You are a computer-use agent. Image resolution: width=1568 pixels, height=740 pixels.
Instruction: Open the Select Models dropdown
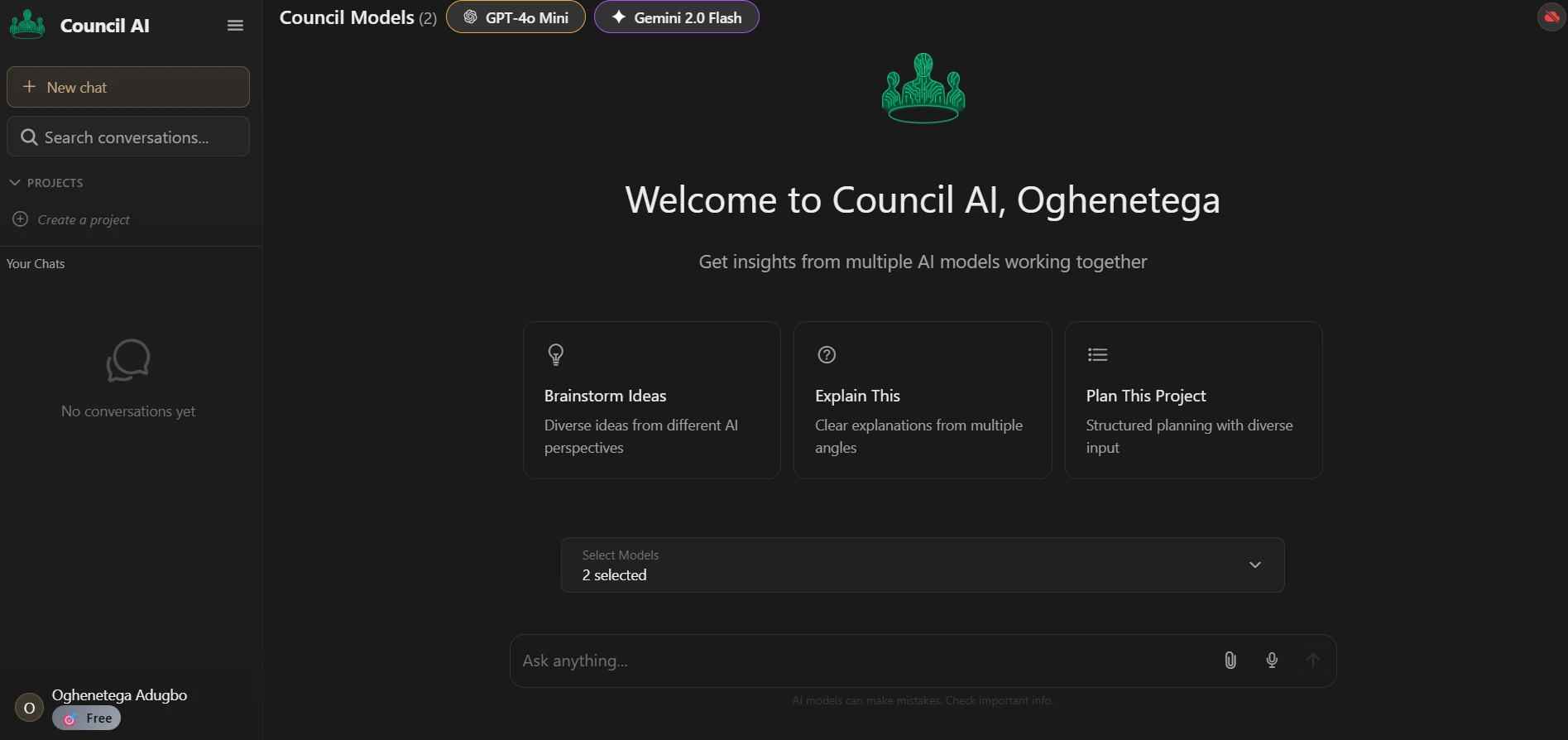(x=923, y=565)
